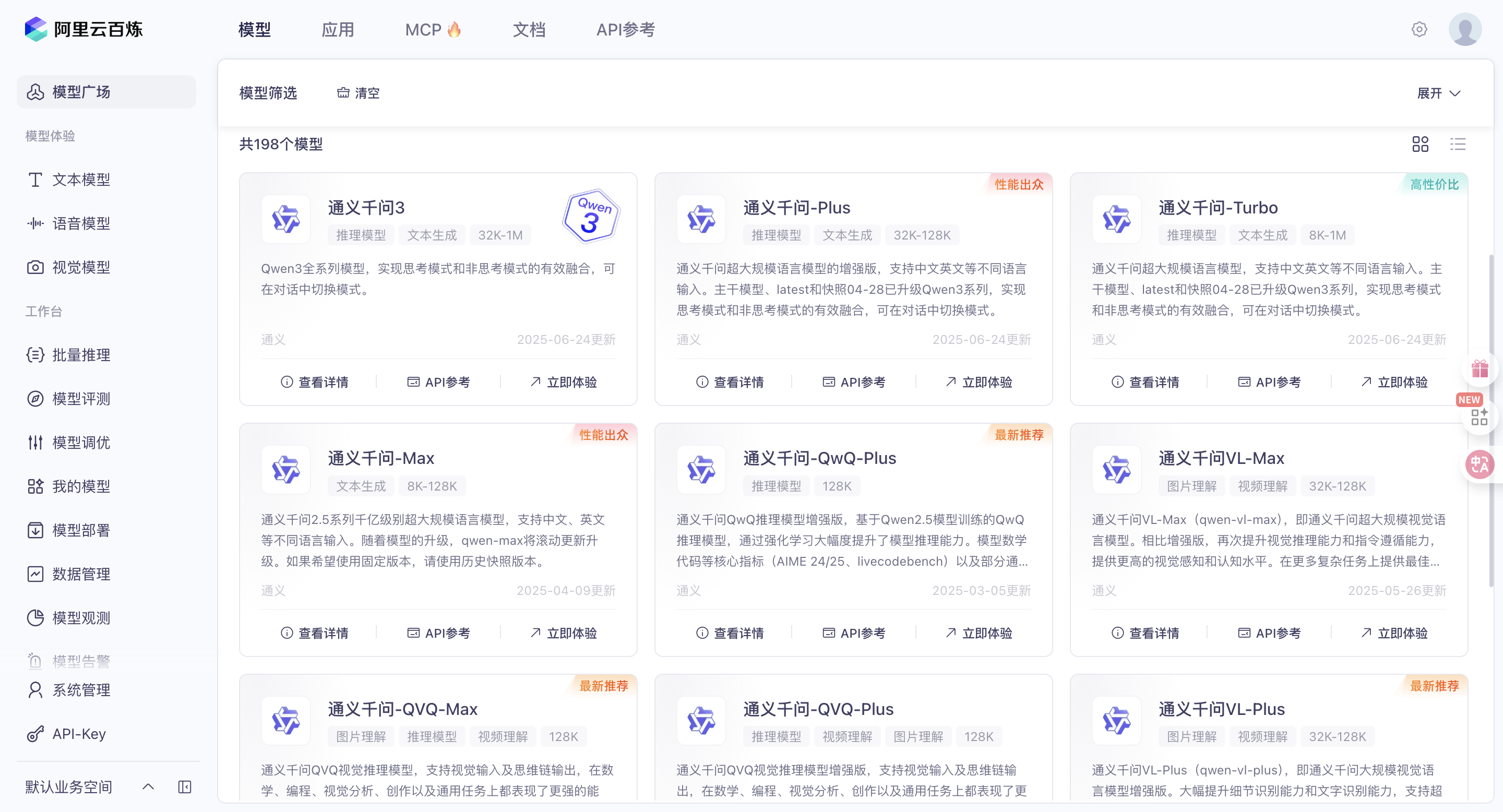Click the 通义千问-QVQ-Plus model logo icon
1503x812 pixels.
[x=701, y=721]
